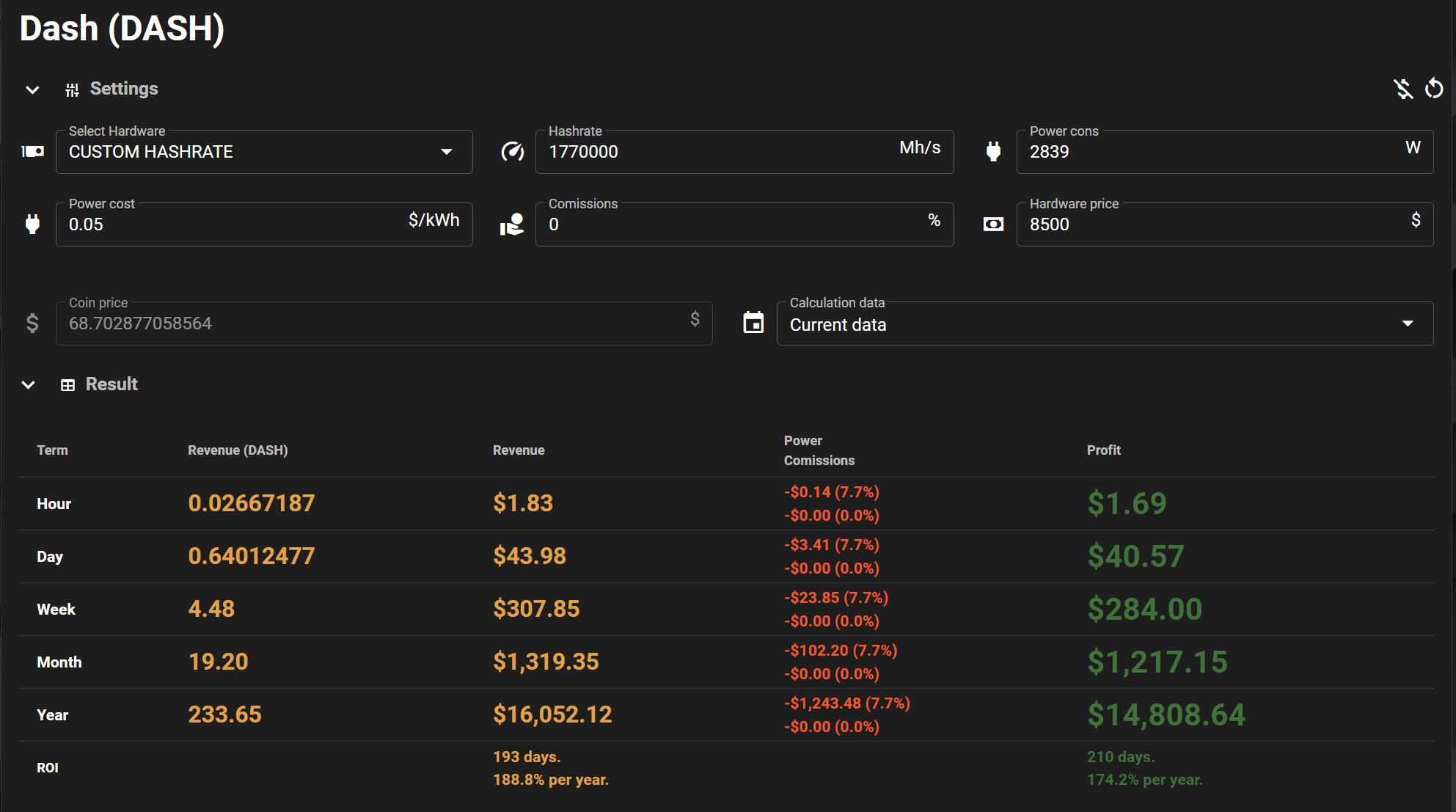Click the hand-coin icon beside Comissions

[x=512, y=224]
